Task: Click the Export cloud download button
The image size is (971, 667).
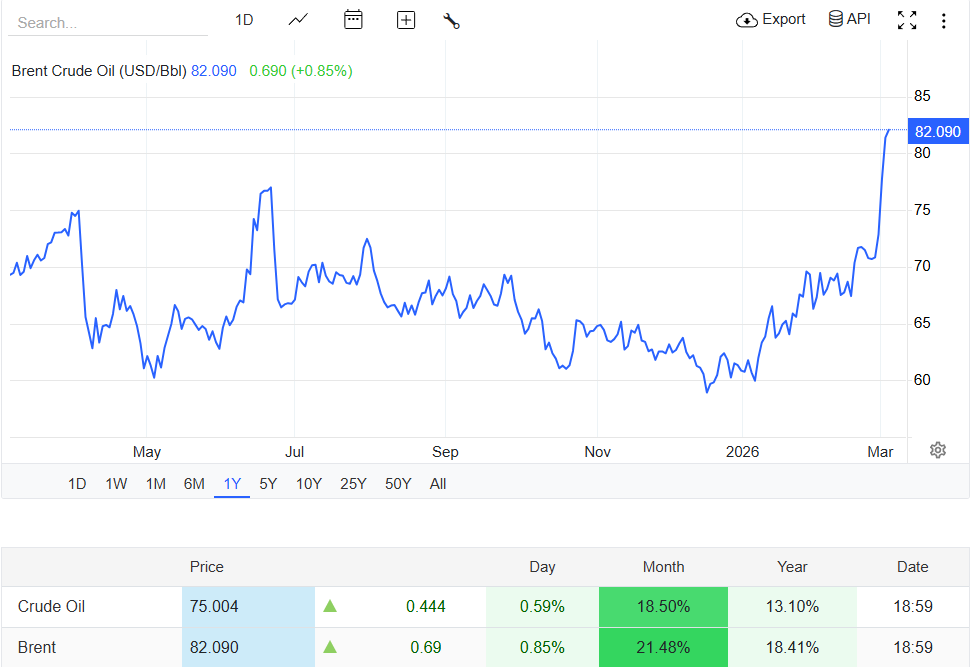Action: [x=770, y=20]
